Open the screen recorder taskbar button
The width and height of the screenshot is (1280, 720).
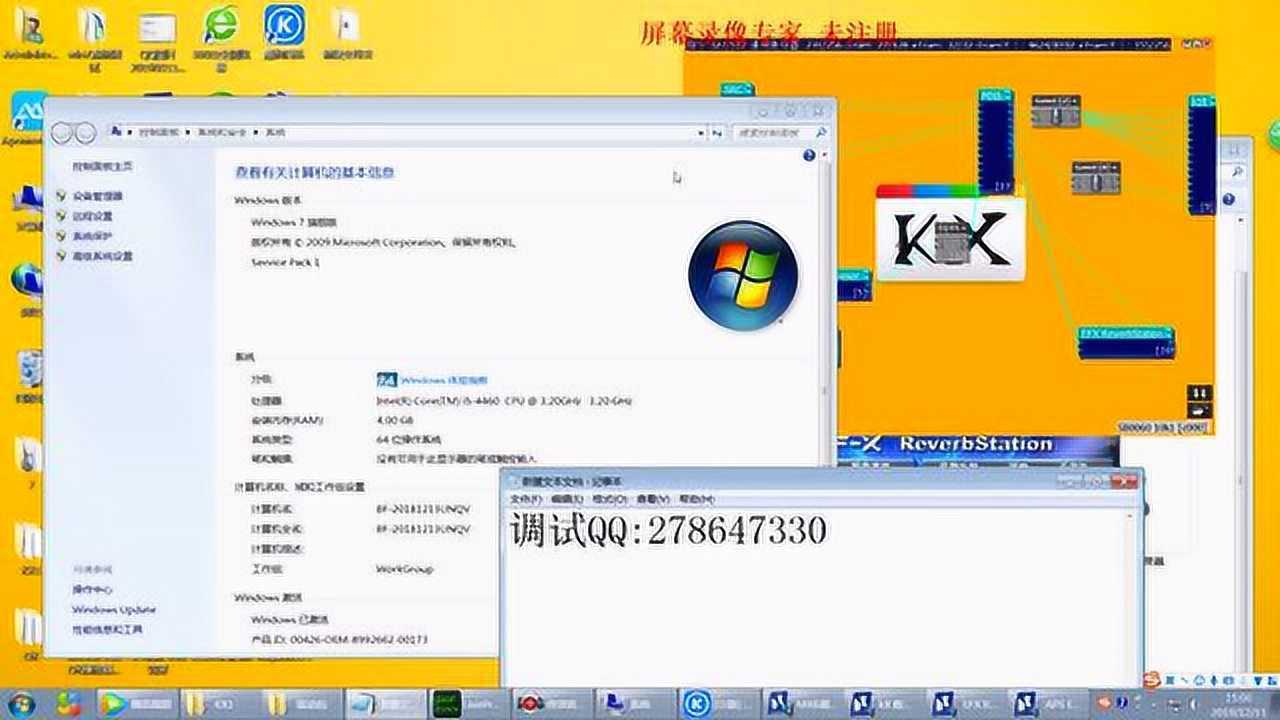[x=553, y=703]
